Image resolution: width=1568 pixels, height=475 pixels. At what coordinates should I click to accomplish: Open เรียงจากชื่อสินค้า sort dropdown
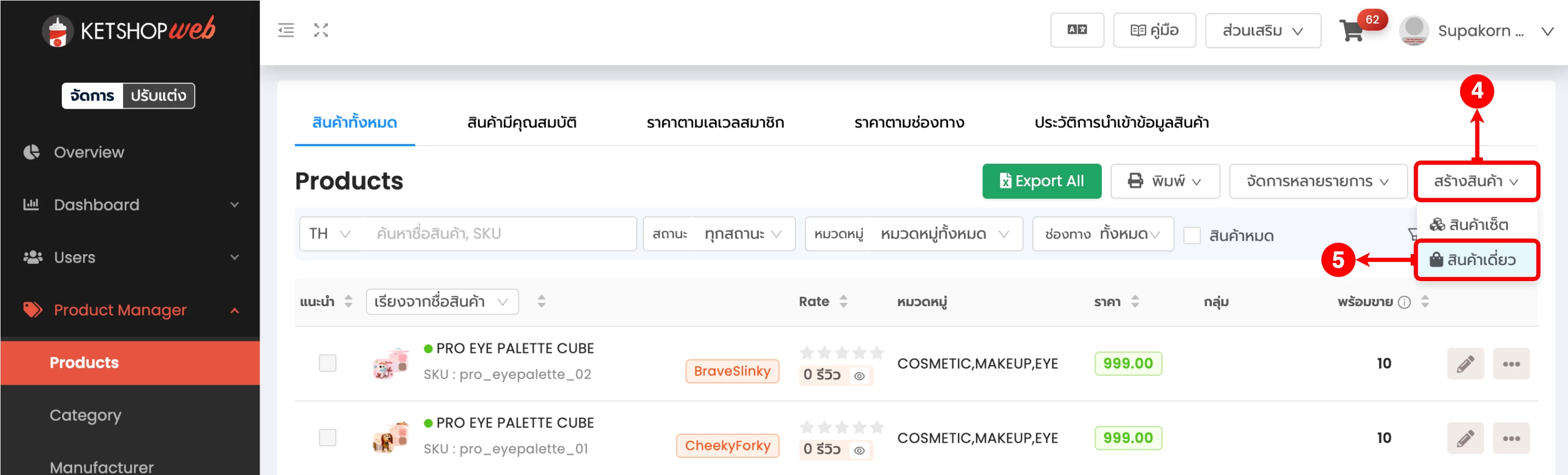pyautogui.click(x=442, y=301)
